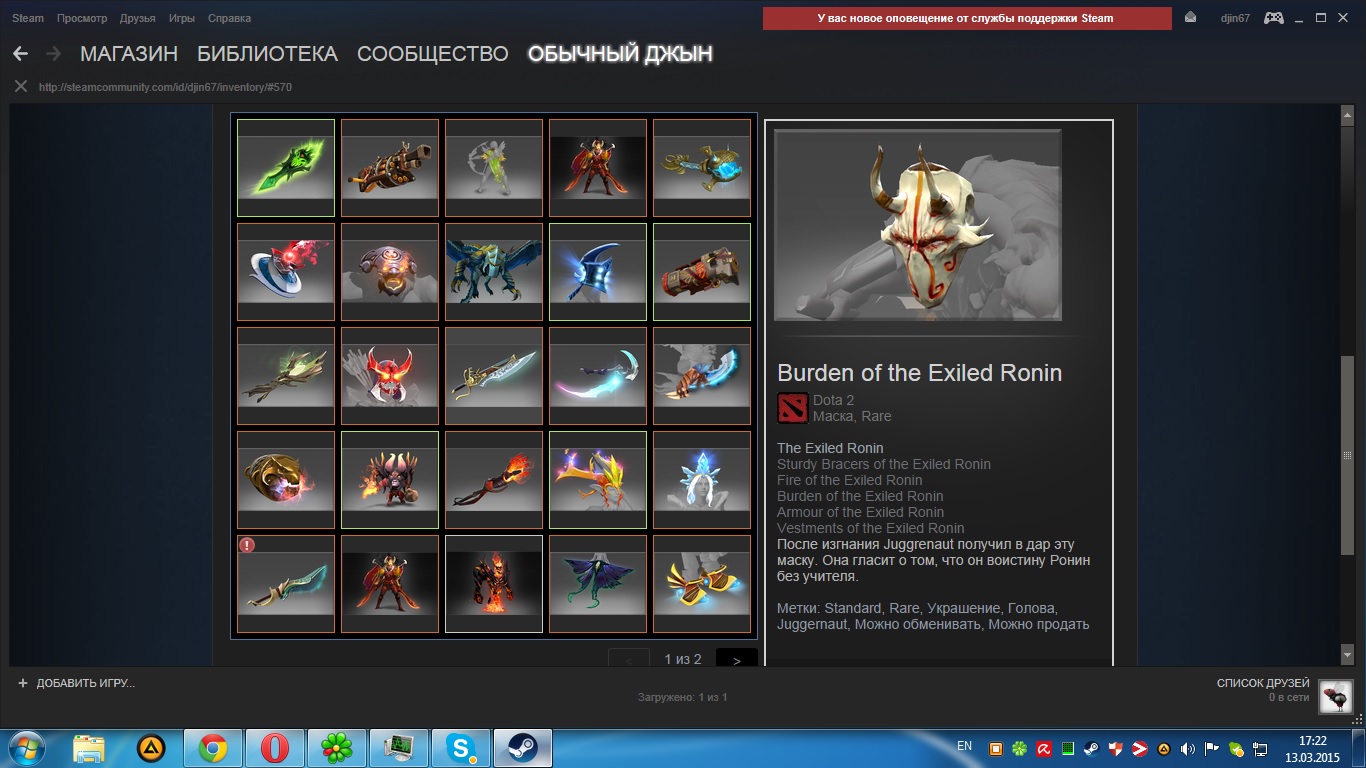Open the Steam menu

tap(28, 18)
